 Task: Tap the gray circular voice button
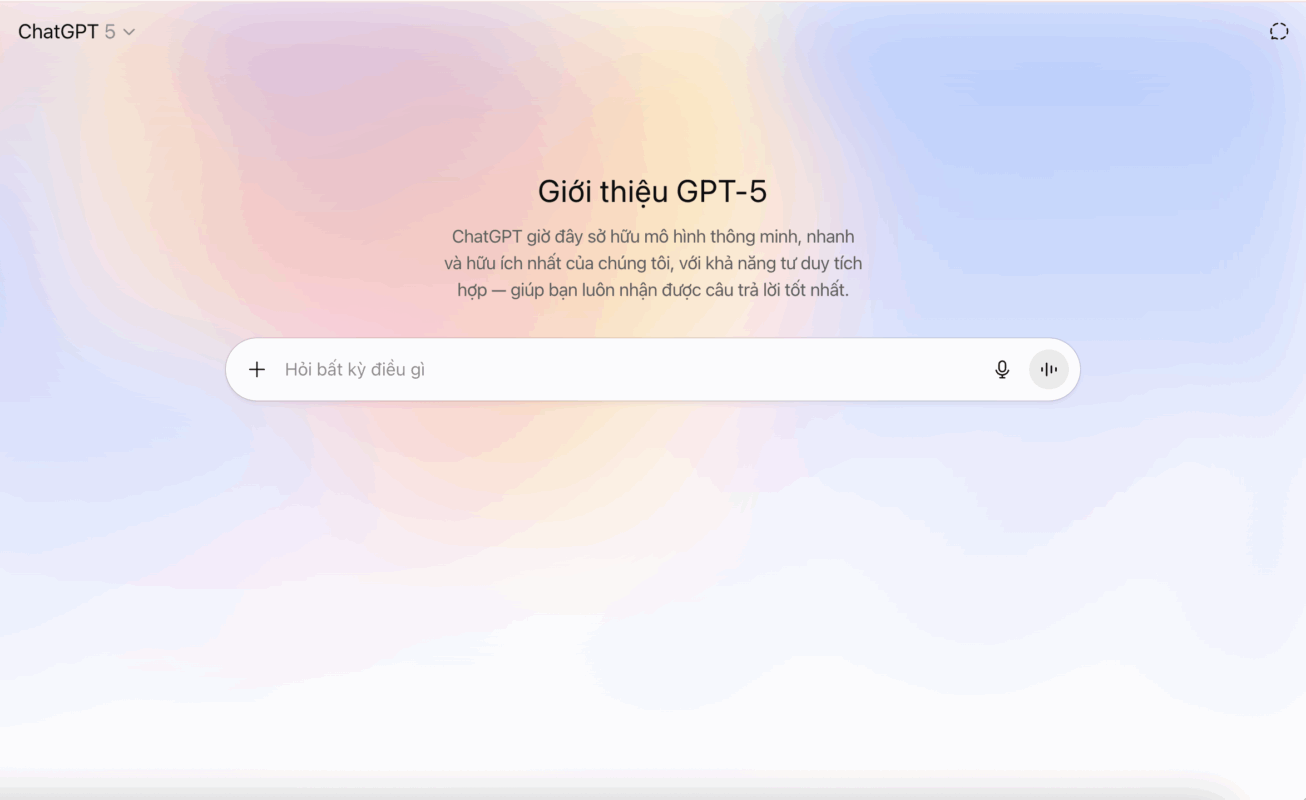1049,370
